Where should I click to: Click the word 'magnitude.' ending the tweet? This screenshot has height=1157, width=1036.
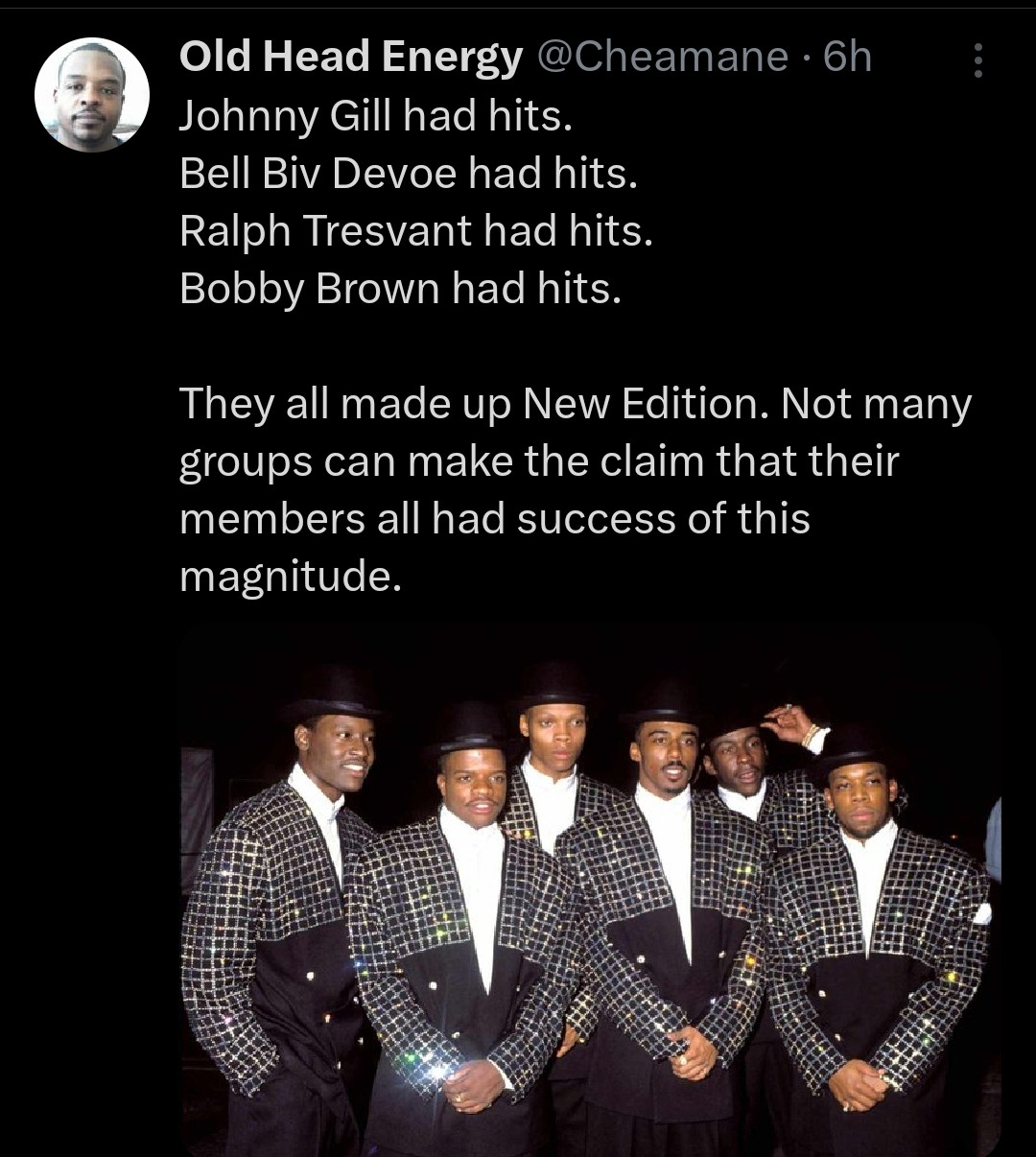[290, 577]
